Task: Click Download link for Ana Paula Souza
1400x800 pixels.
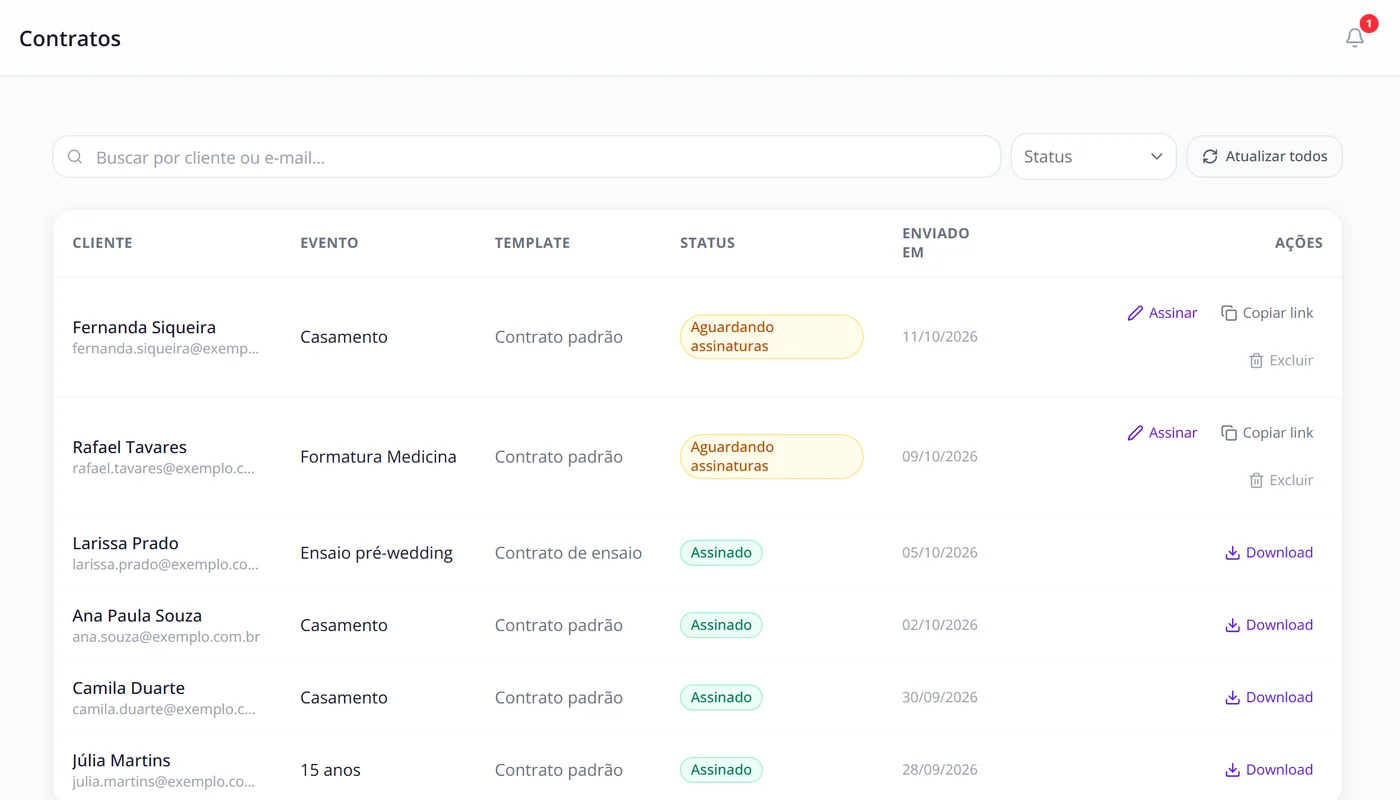Action: pos(1269,625)
